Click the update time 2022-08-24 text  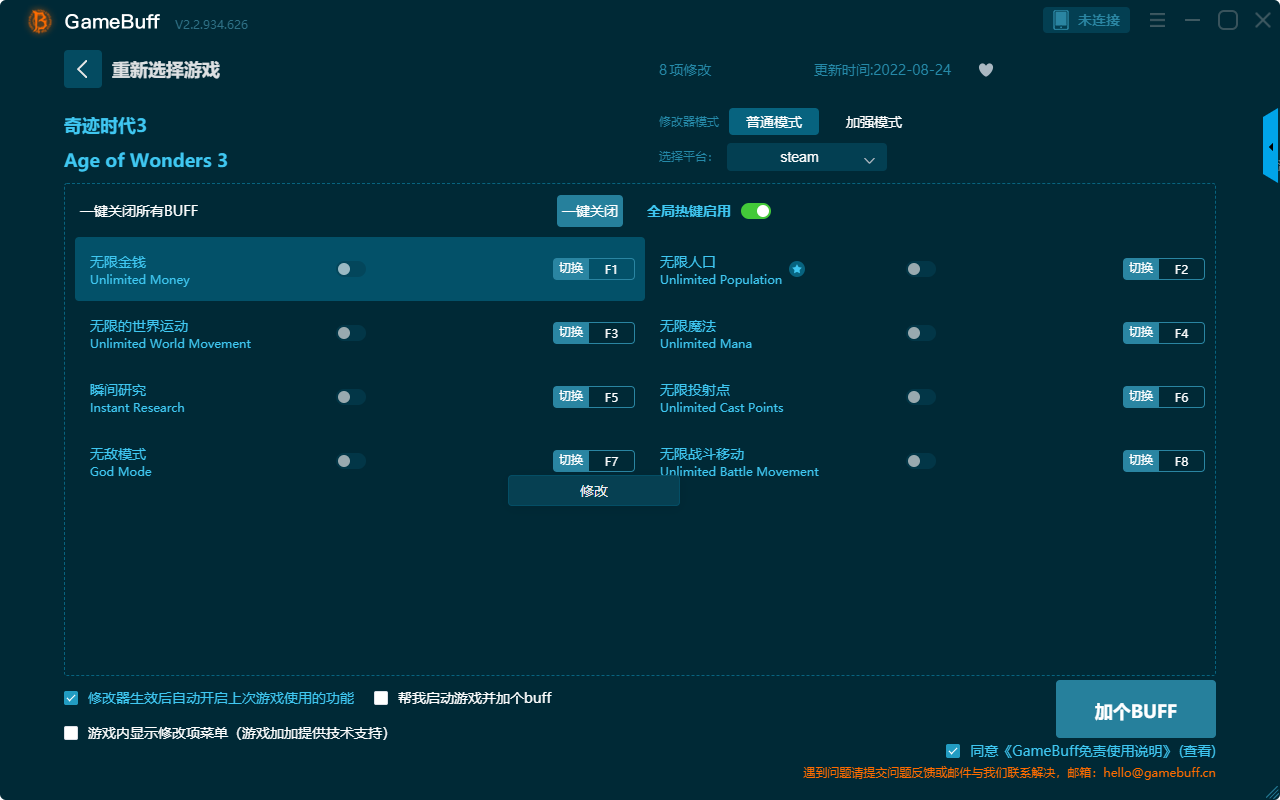[x=883, y=70]
